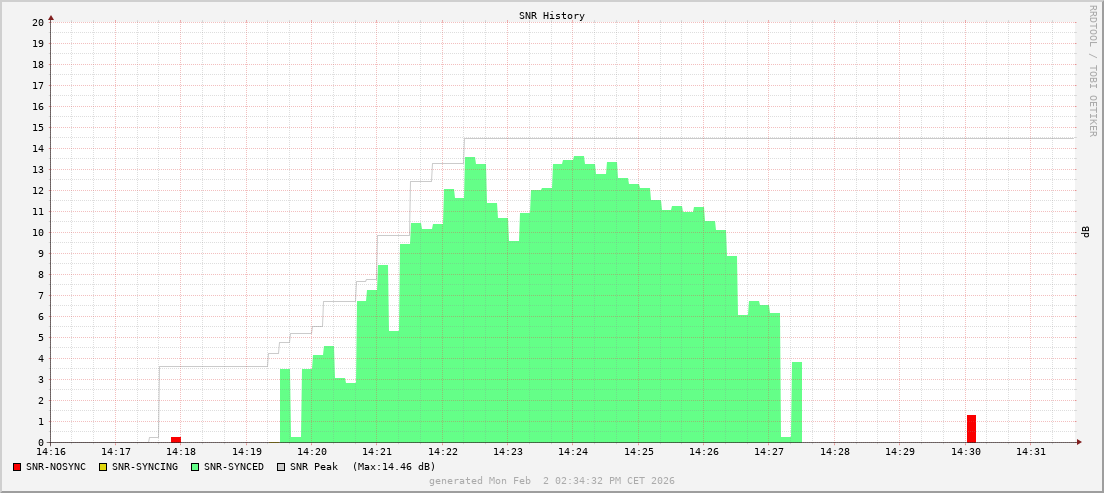The image size is (1104, 493).
Task: Click the isolated green bar after 14:27
Action: (x=797, y=402)
